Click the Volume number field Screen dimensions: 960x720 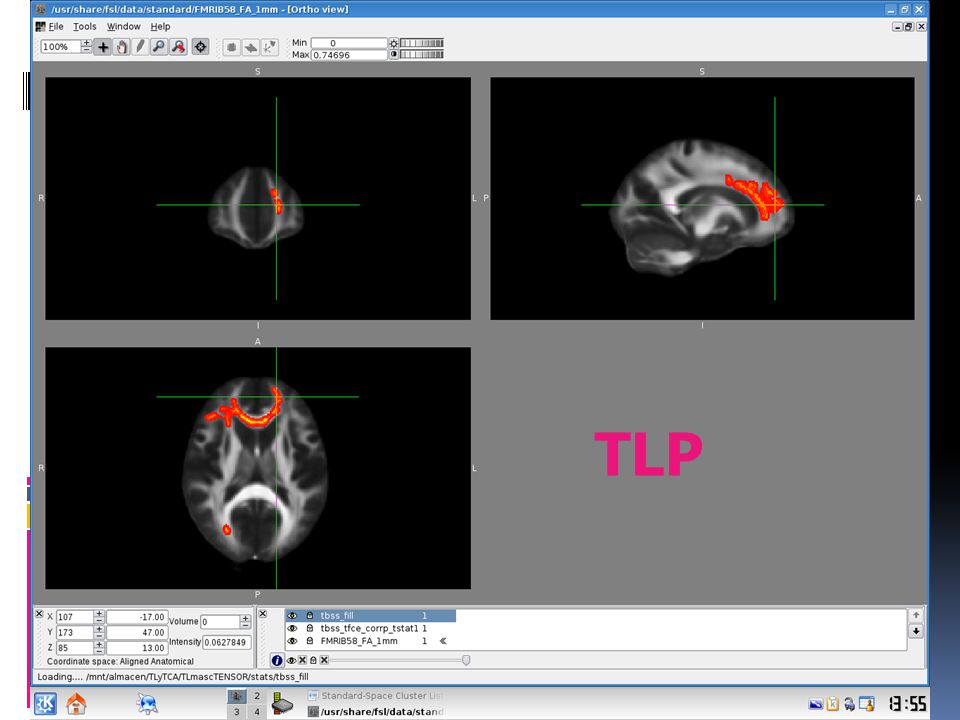point(220,621)
